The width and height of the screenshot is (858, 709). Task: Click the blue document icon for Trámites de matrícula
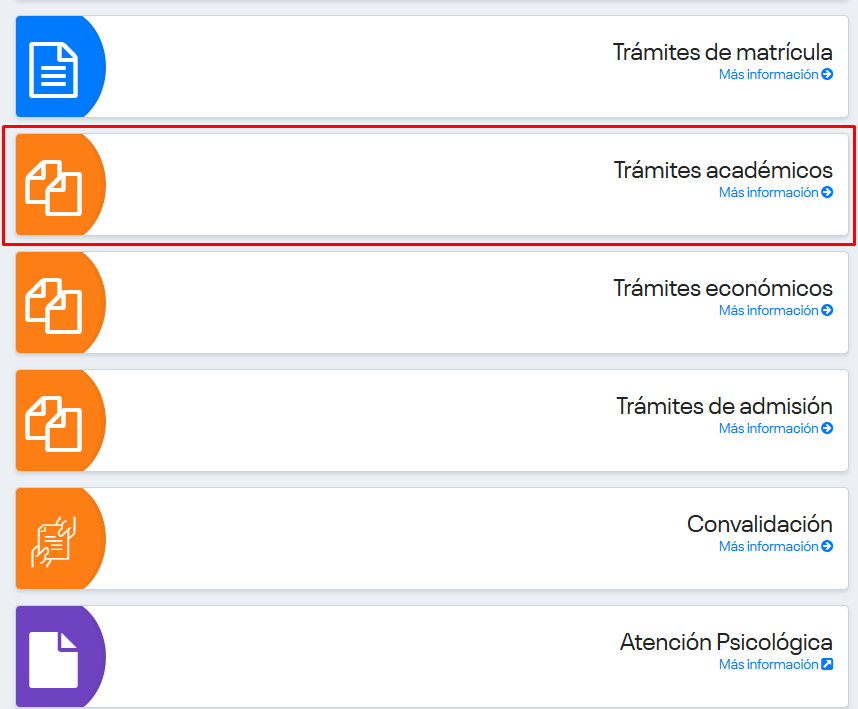pos(54,69)
